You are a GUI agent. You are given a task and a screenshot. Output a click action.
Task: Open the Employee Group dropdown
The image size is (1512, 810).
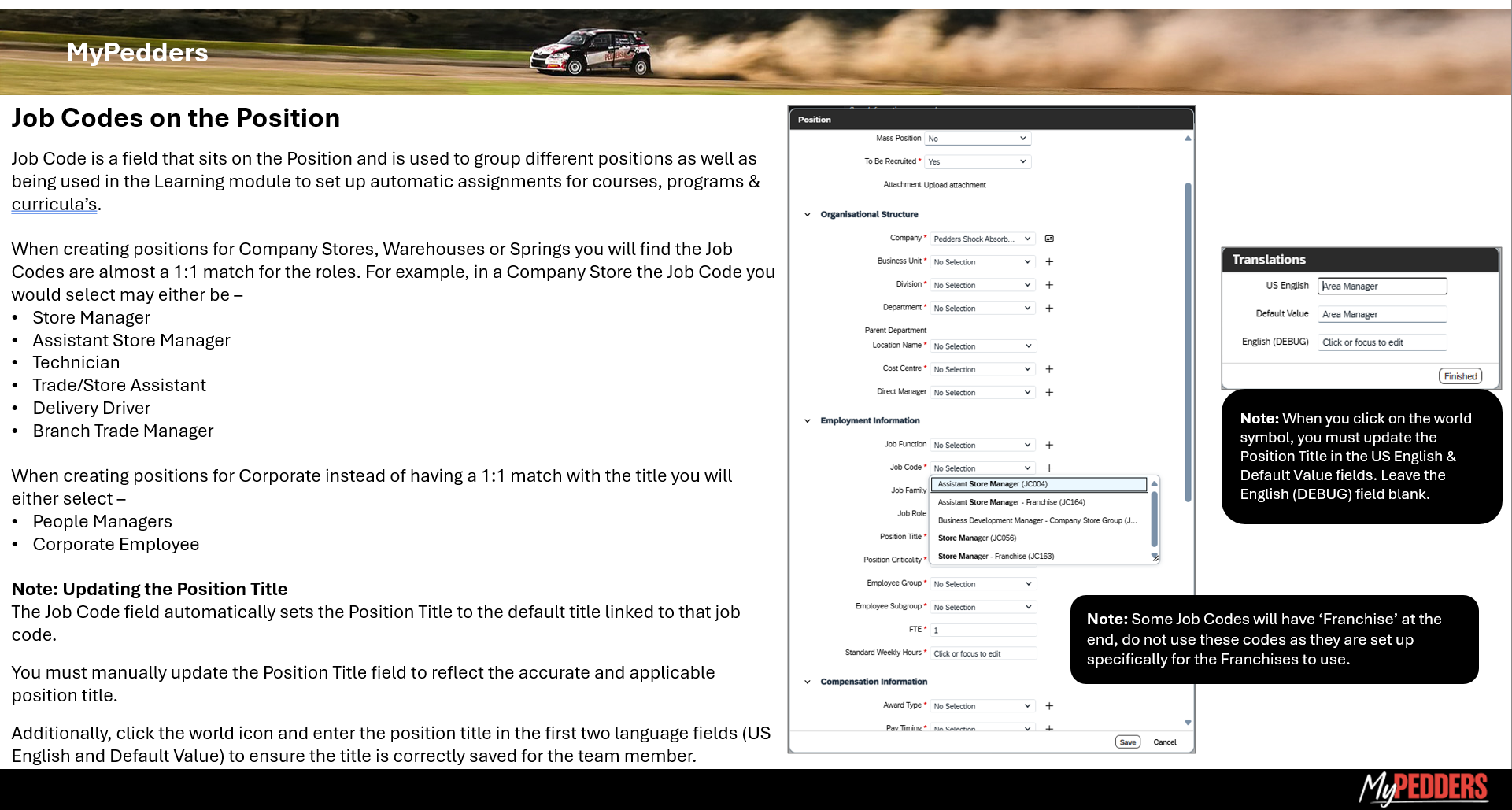click(982, 584)
